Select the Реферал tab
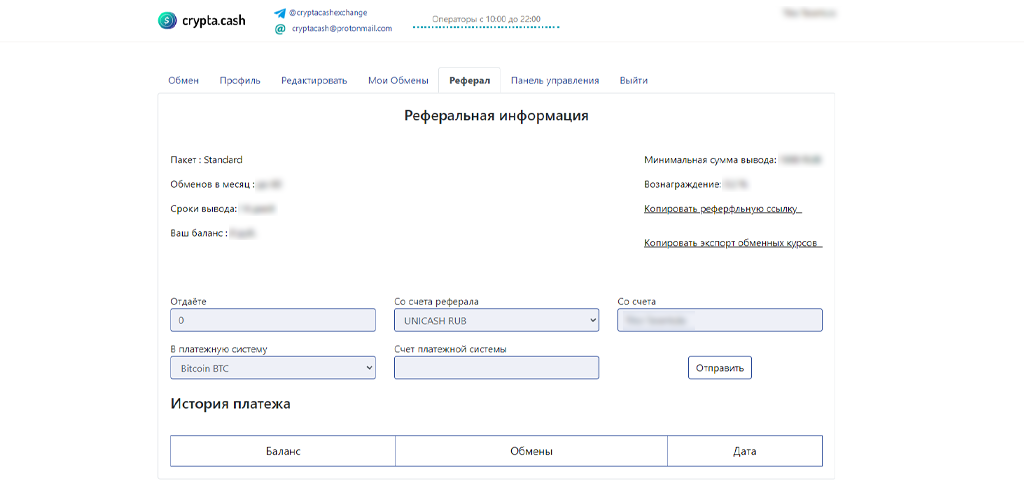Viewport: 1024px width, 495px height. pyautogui.click(x=470, y=81)
